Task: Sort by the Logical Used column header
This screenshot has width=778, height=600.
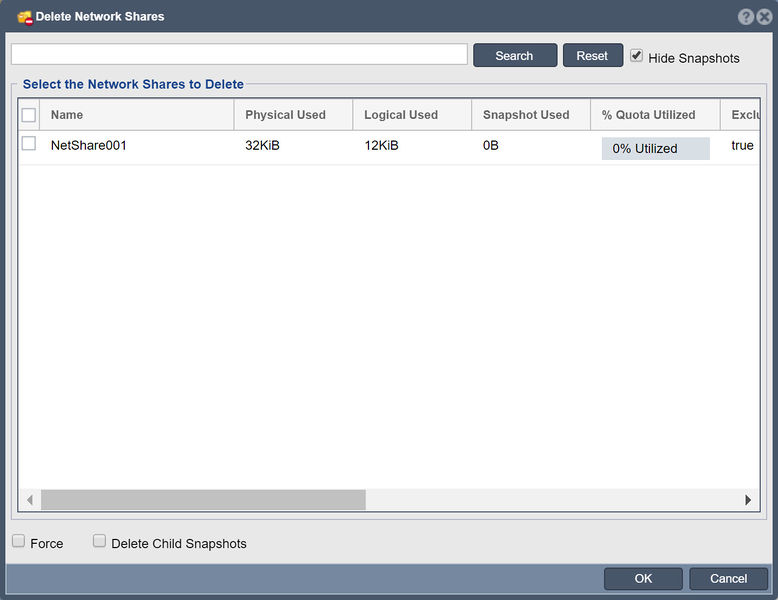Action: pyautogui.click(x=412, y=115)
